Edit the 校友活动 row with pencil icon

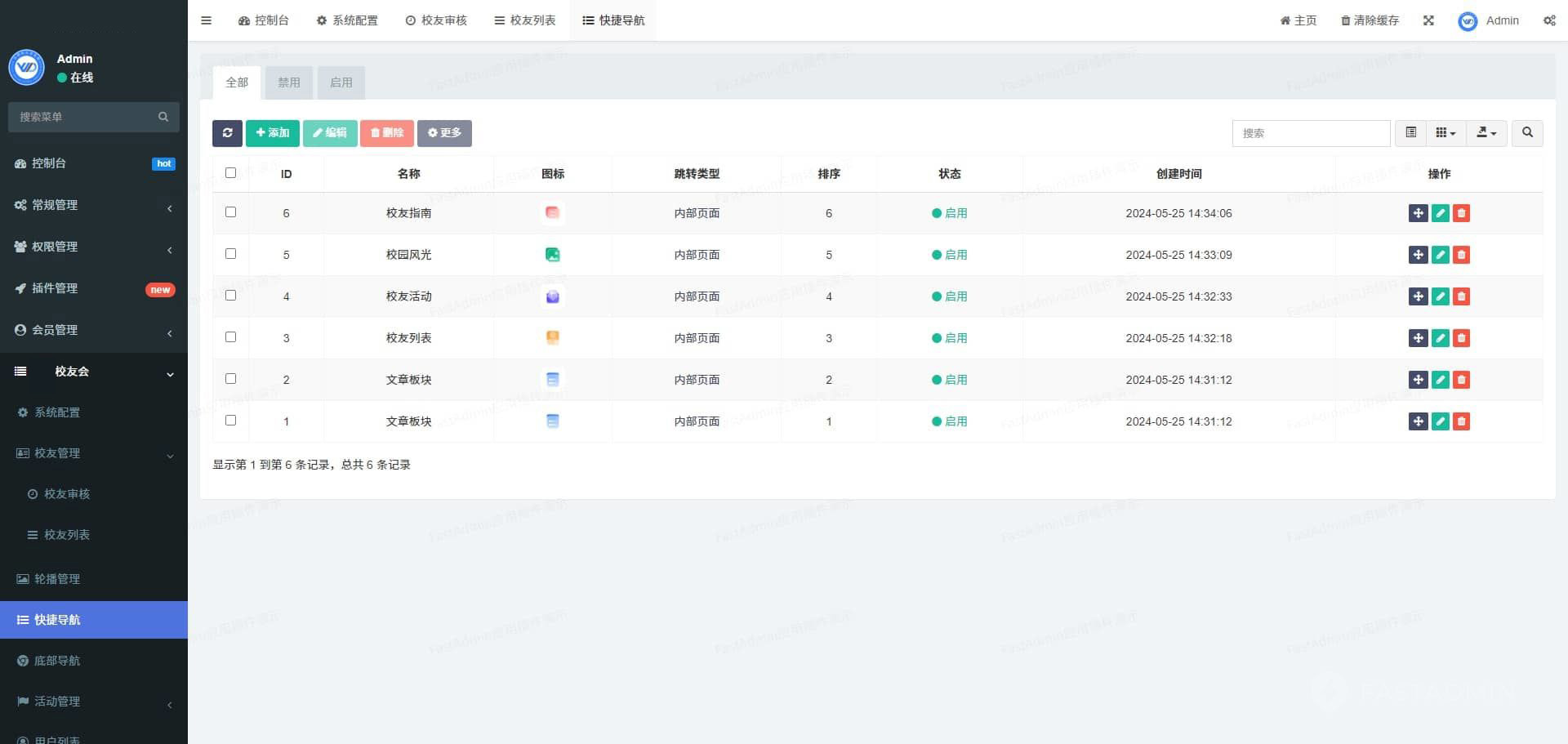pos(1441,296)
